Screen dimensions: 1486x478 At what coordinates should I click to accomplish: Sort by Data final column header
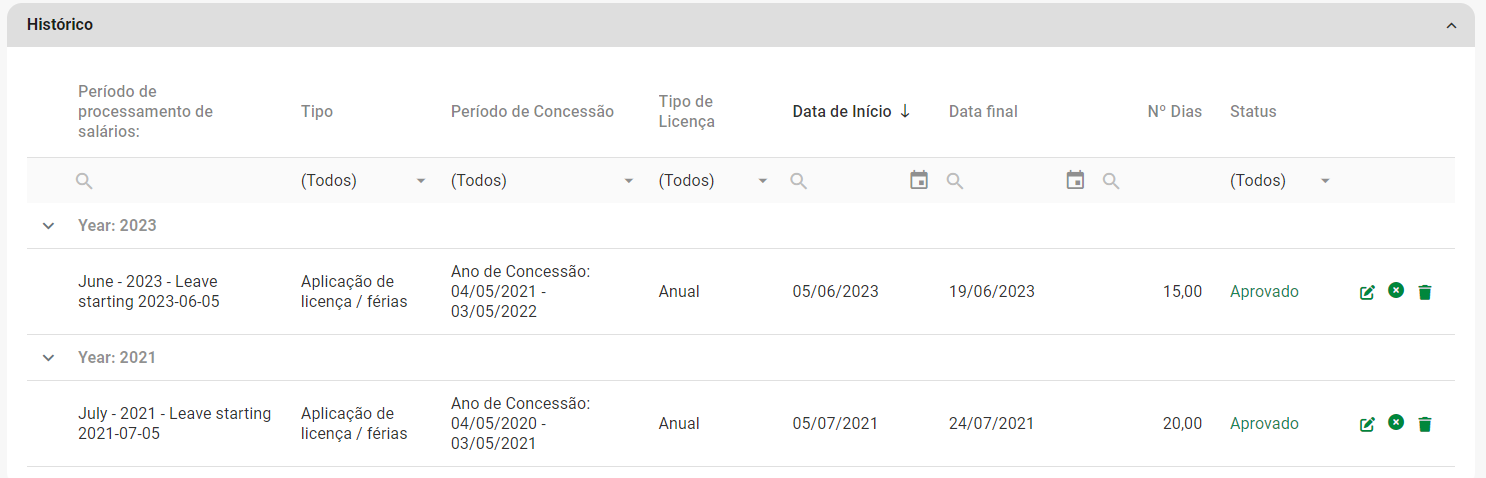point(983,112)
